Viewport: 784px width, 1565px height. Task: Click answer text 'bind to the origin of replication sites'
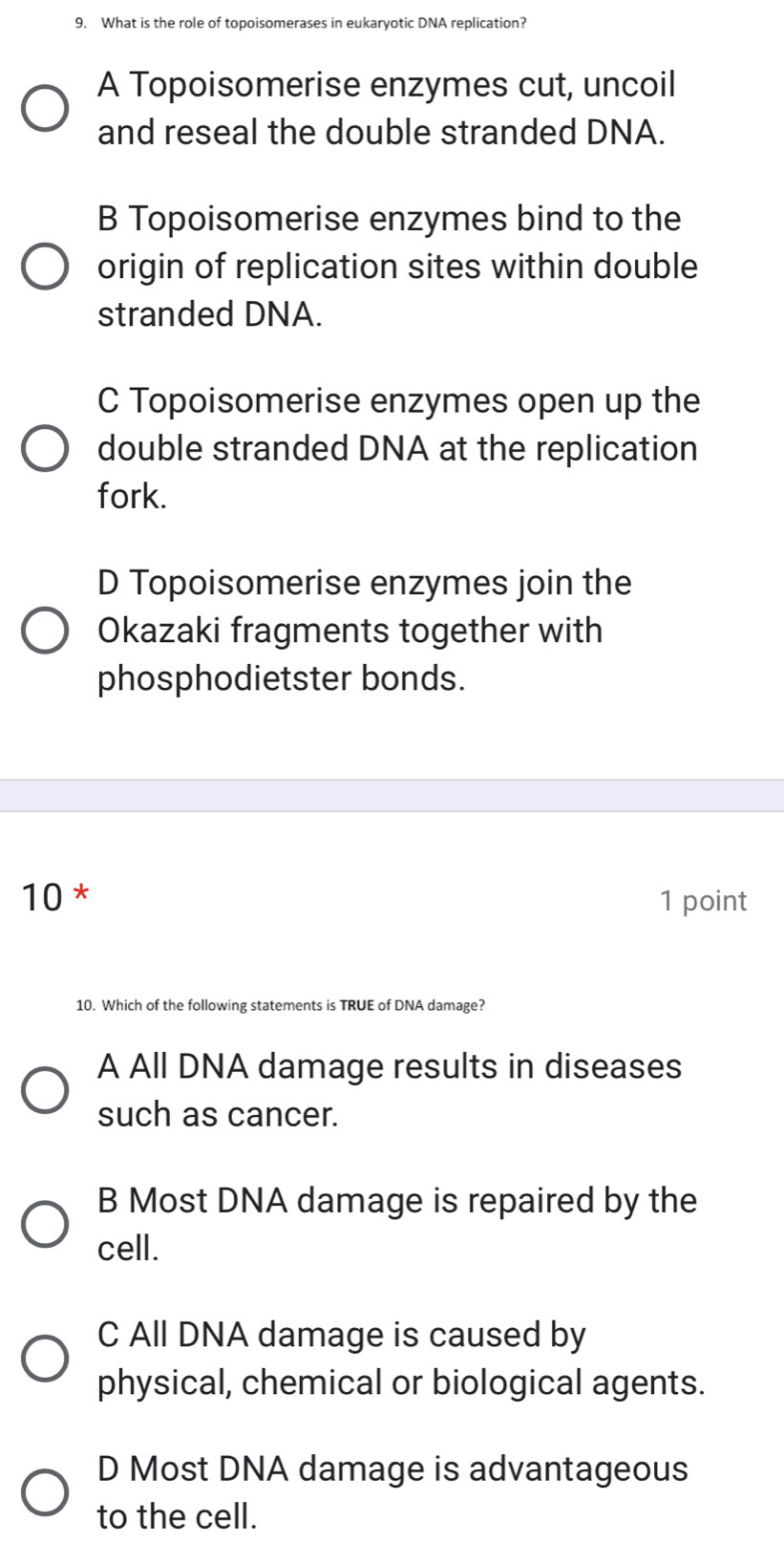(397, 267)
